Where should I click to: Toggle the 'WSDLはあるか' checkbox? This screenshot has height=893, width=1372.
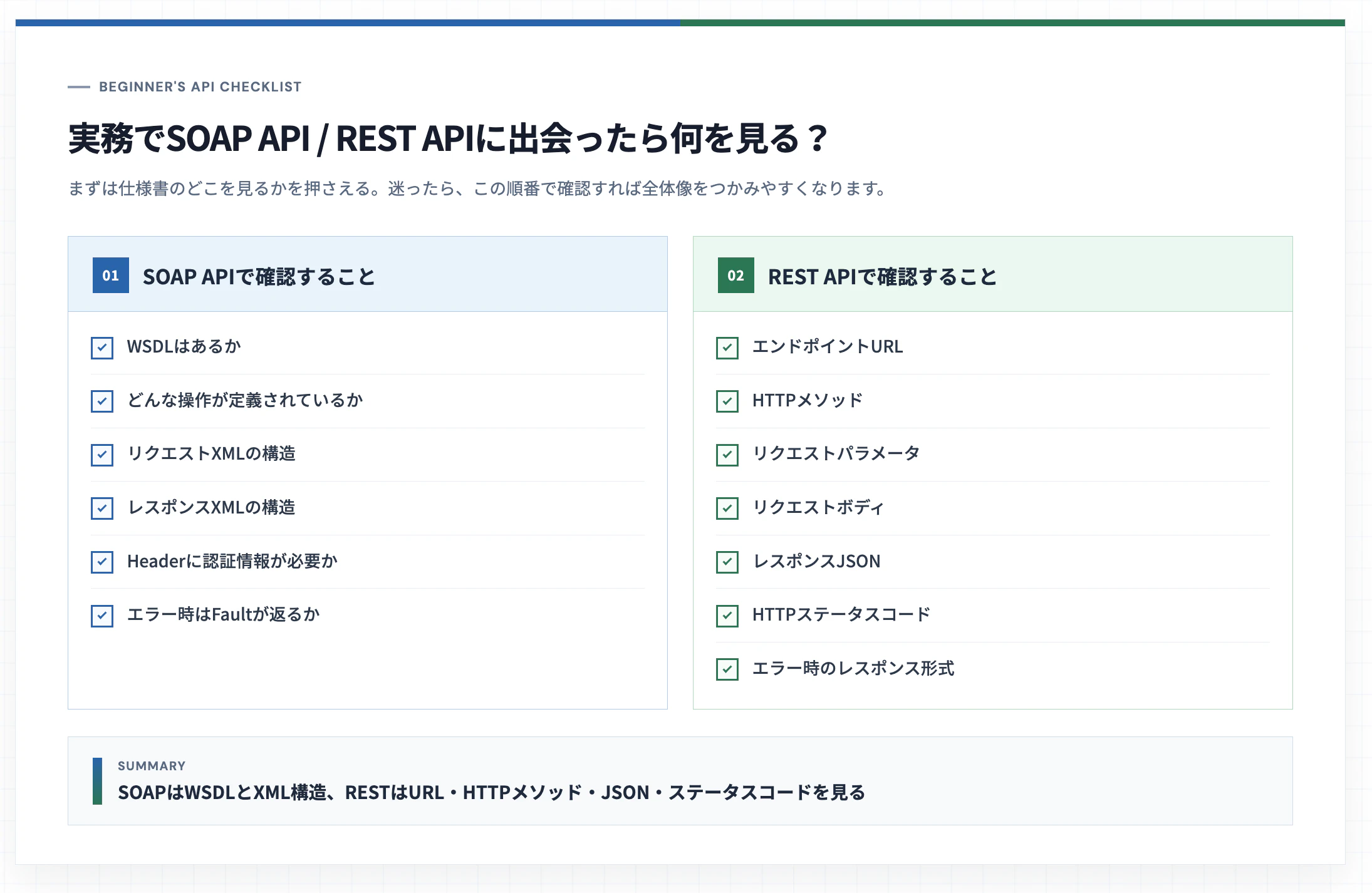tap(102, 348)
